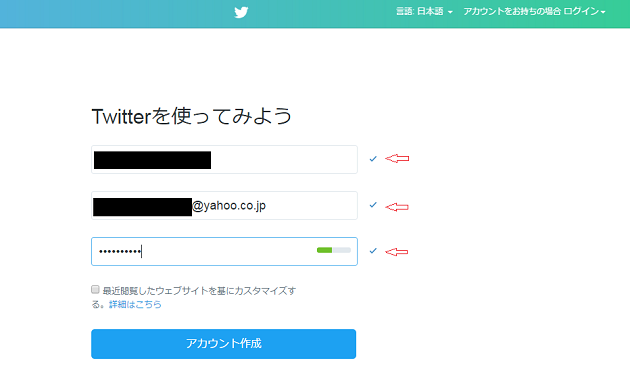Click the checkmark beside the password field
Viewport: 630px width, 367px height.
[x=373, y=251]
